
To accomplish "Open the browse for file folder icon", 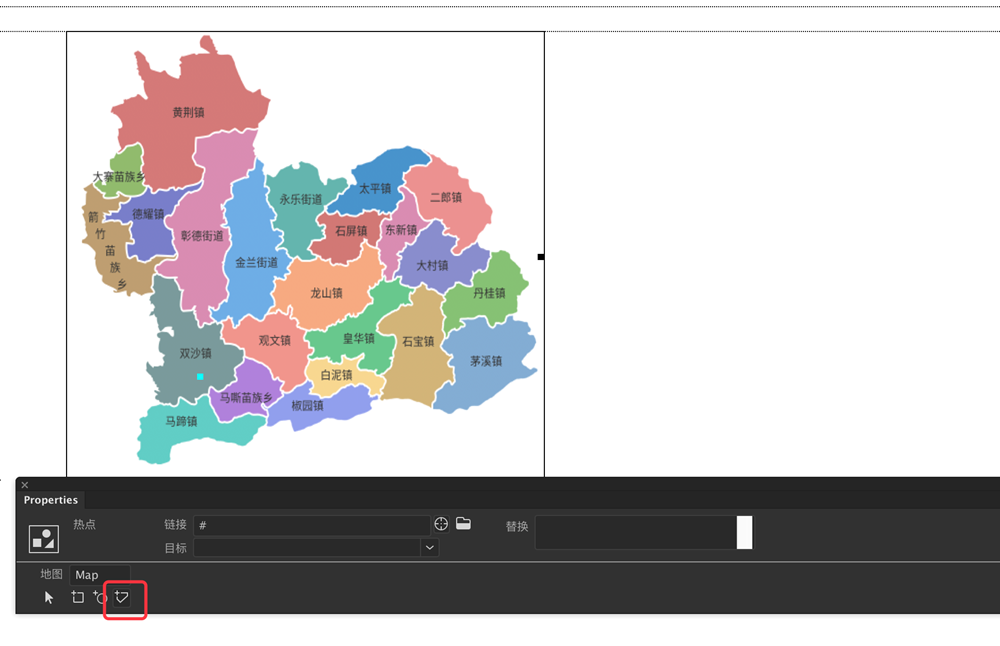I will [463, 524].
